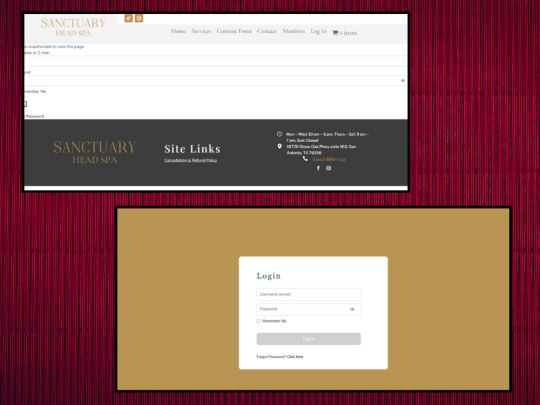Open the Services menu item
The image size is (540, 405).
(x=201, y=31)
